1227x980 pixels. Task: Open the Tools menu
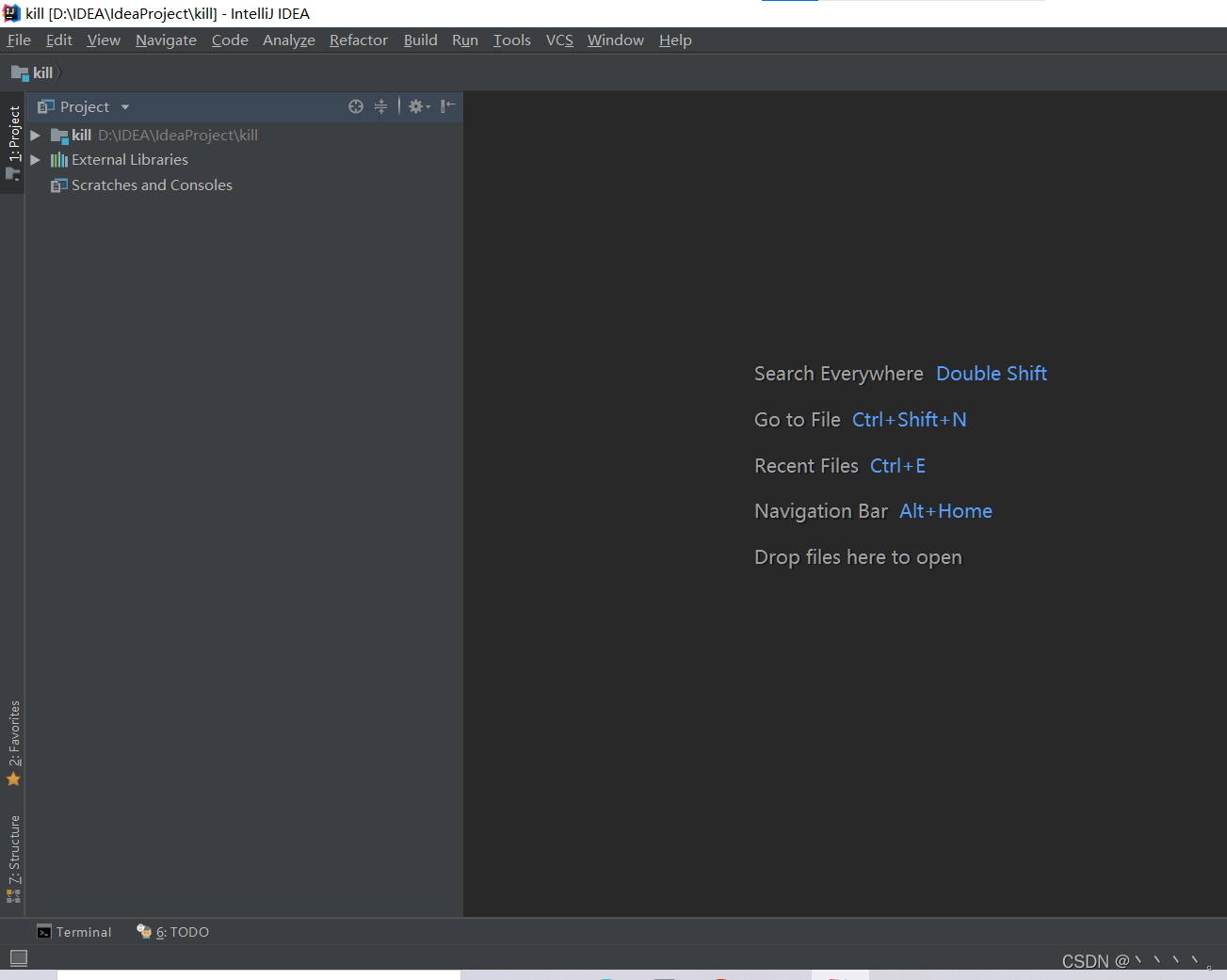point(512,40)
